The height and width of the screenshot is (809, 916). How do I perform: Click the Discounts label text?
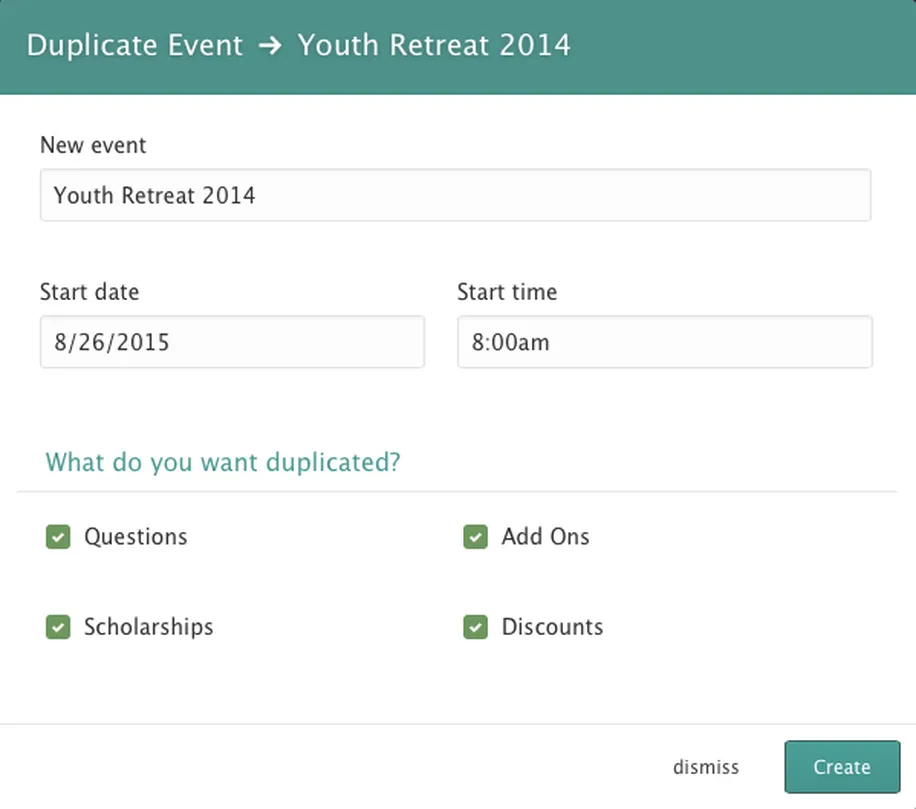(552, 627)
